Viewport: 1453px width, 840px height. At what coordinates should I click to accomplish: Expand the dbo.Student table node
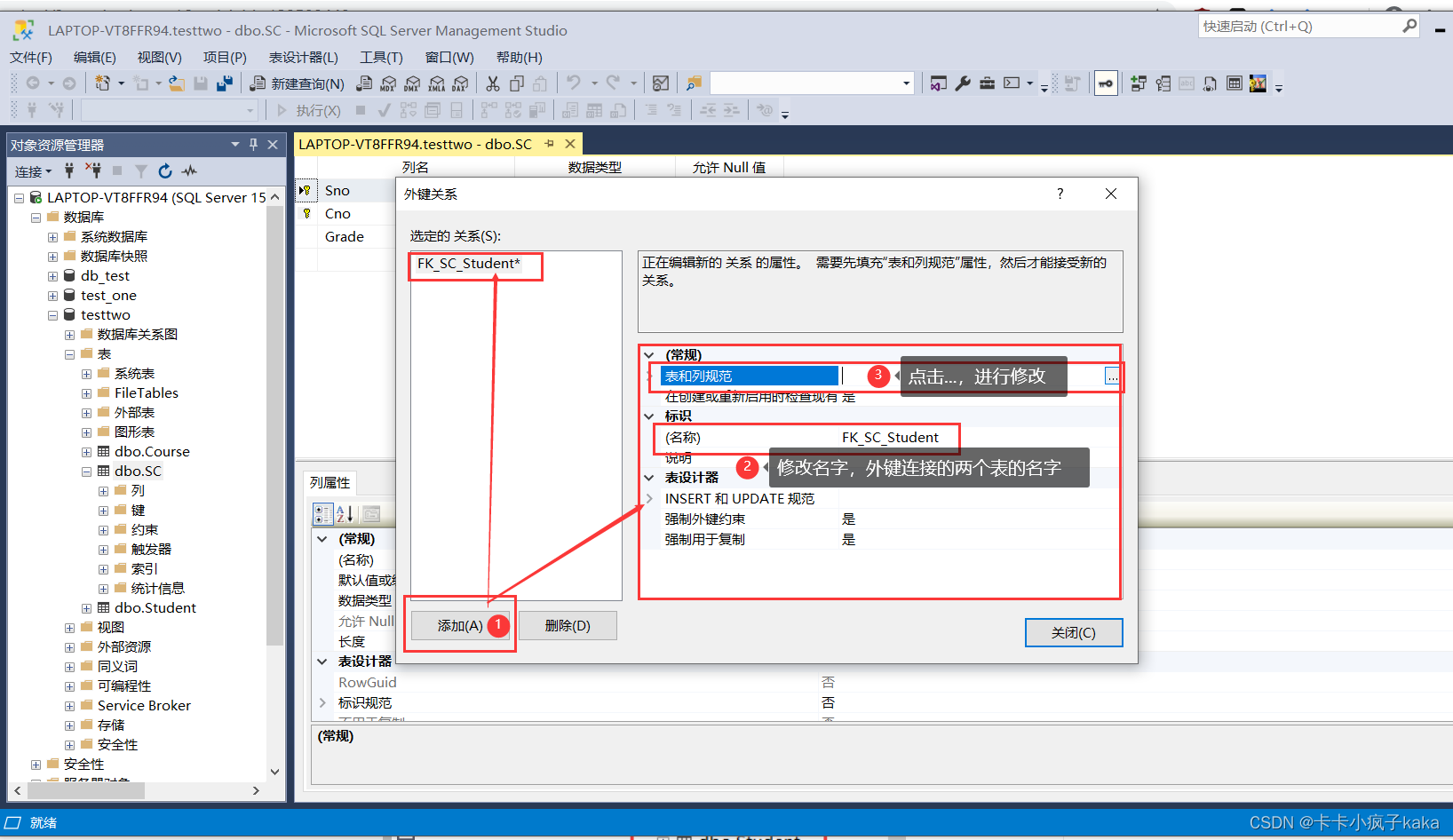pos(86,608)
